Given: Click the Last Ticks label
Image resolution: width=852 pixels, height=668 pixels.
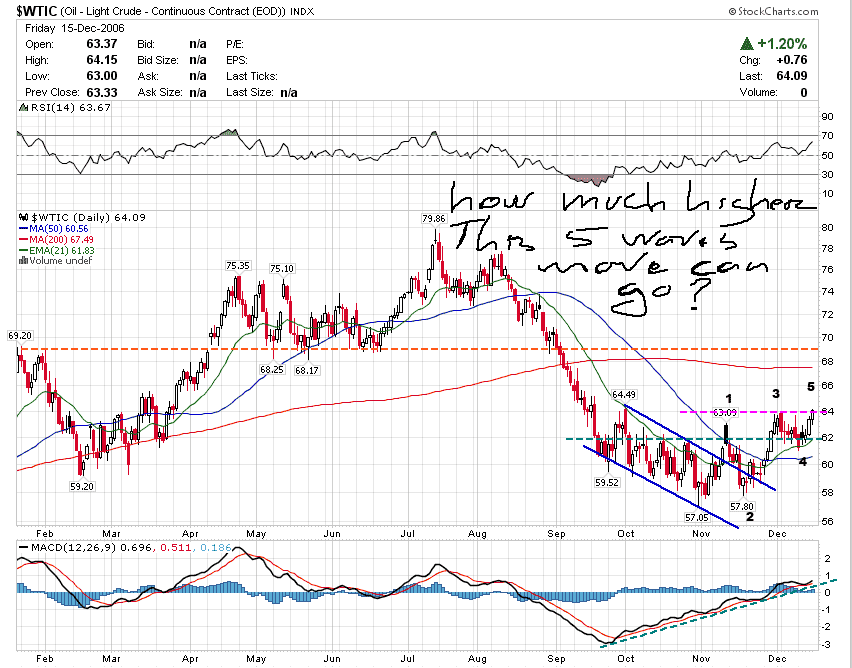Looking at the screenshot, I should pyautogui.click(x=252, y=76).
